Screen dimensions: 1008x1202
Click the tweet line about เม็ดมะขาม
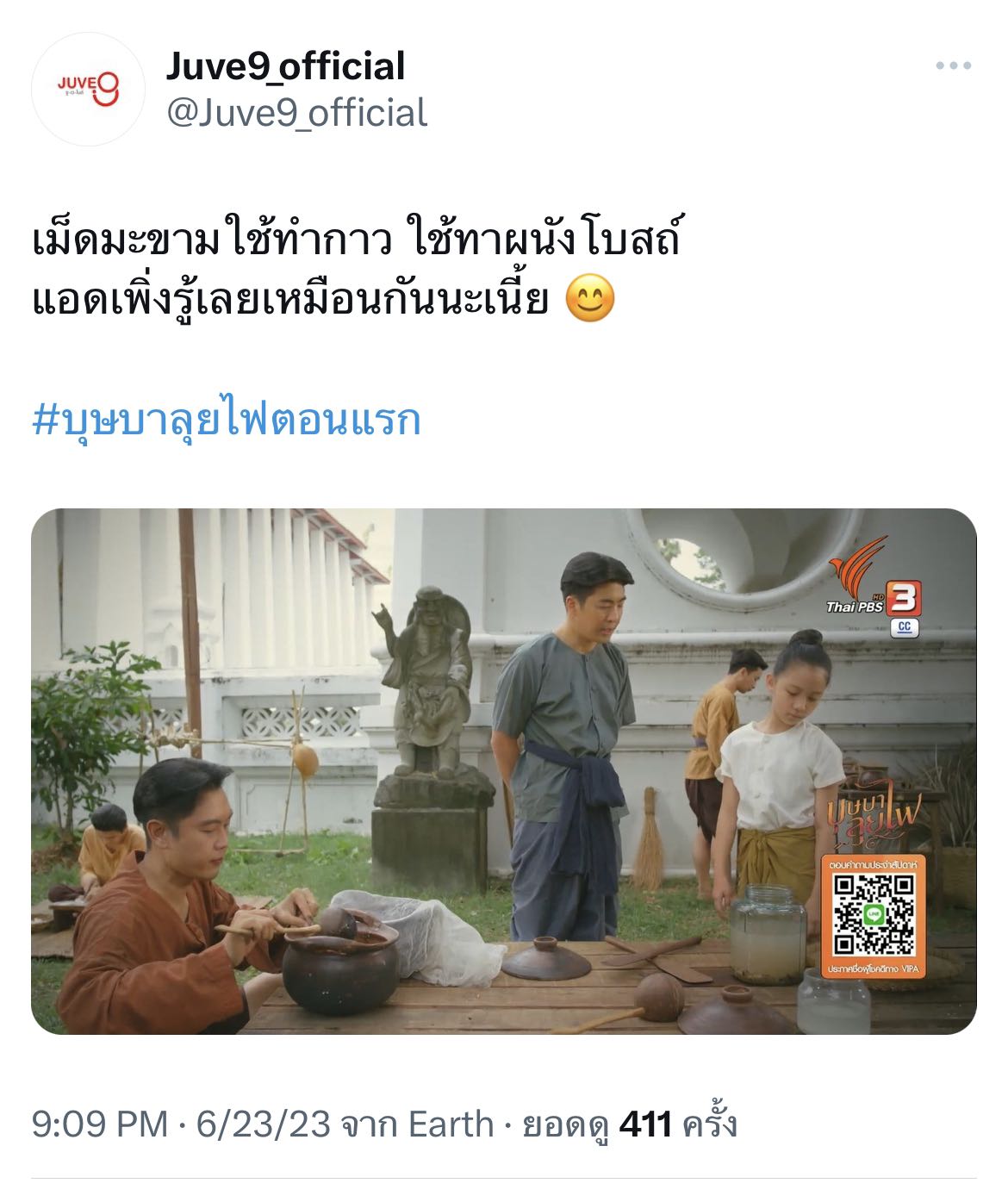pos(356,241)
